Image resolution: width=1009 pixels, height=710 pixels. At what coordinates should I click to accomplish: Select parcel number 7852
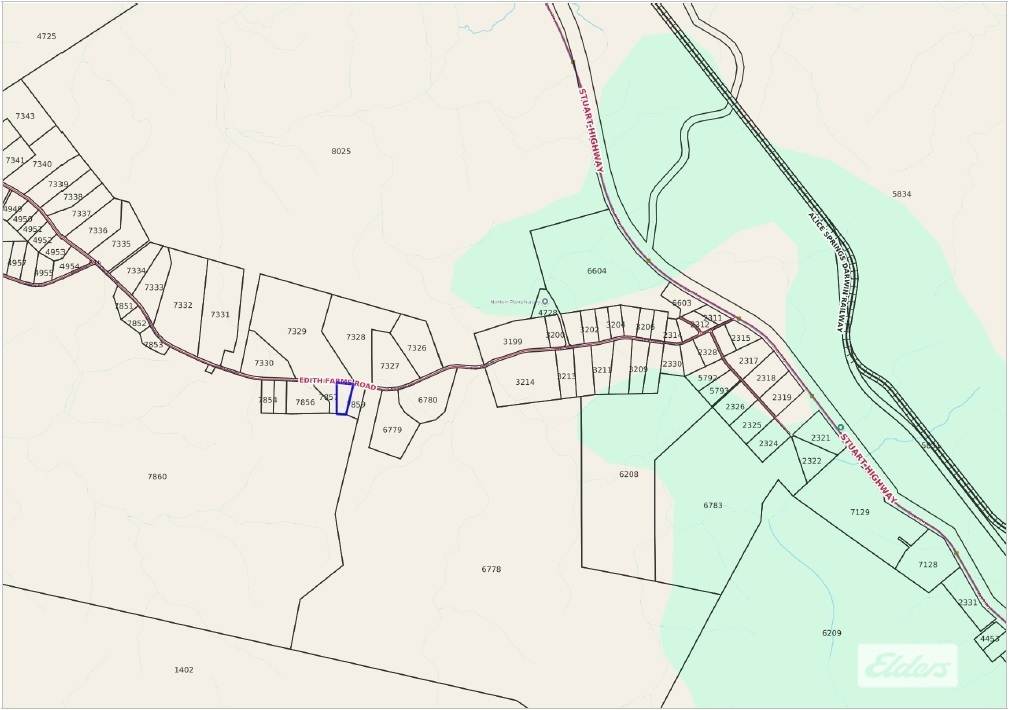[x=137, y=323]
